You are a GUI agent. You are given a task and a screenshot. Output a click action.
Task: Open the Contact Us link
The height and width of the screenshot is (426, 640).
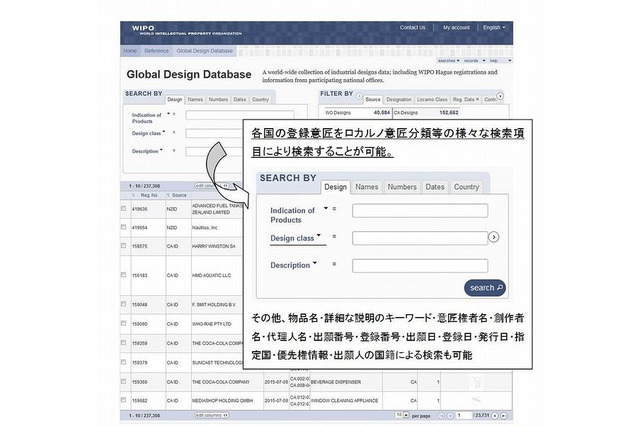tap(412, 28)
